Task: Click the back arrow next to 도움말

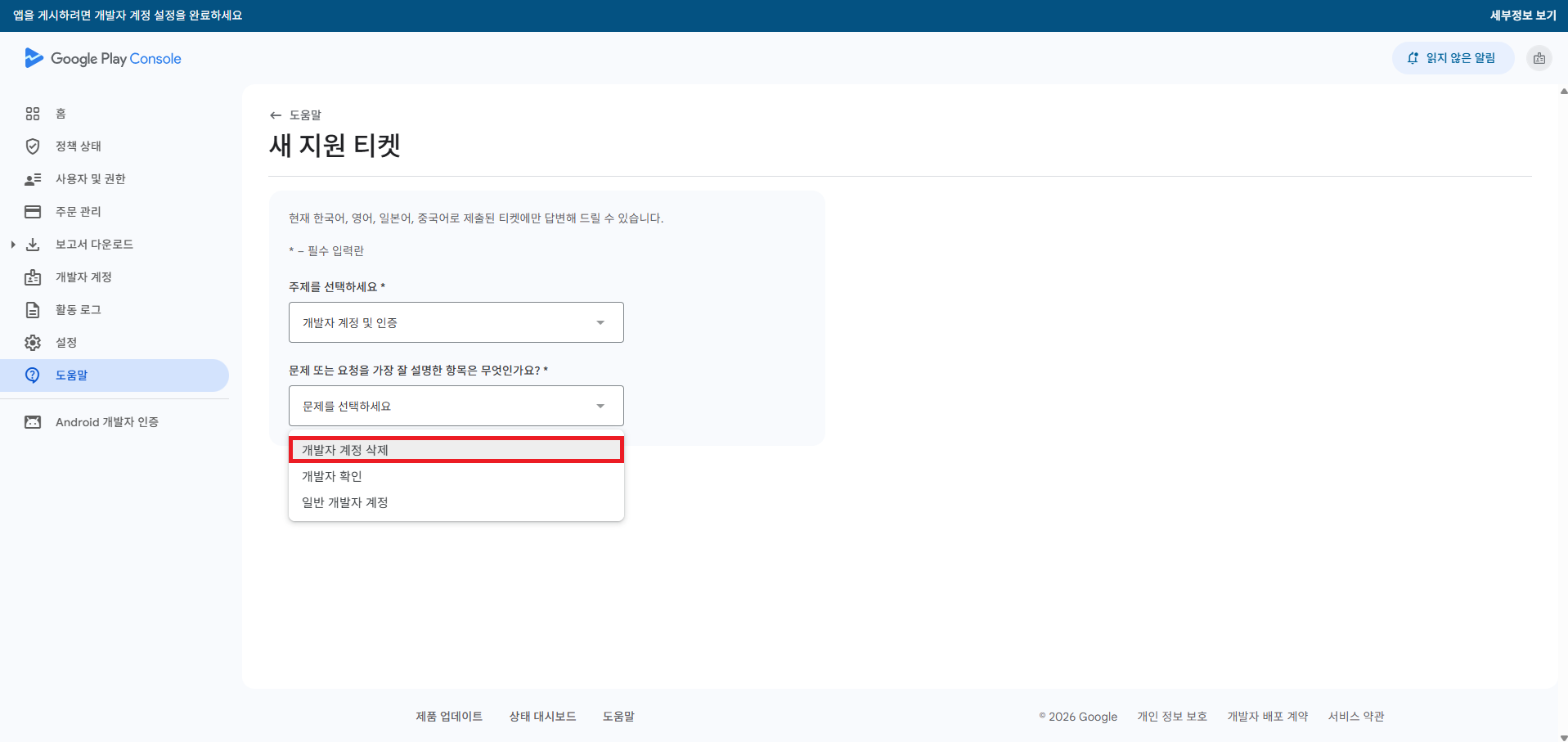Action: click(x=276, y=115)
